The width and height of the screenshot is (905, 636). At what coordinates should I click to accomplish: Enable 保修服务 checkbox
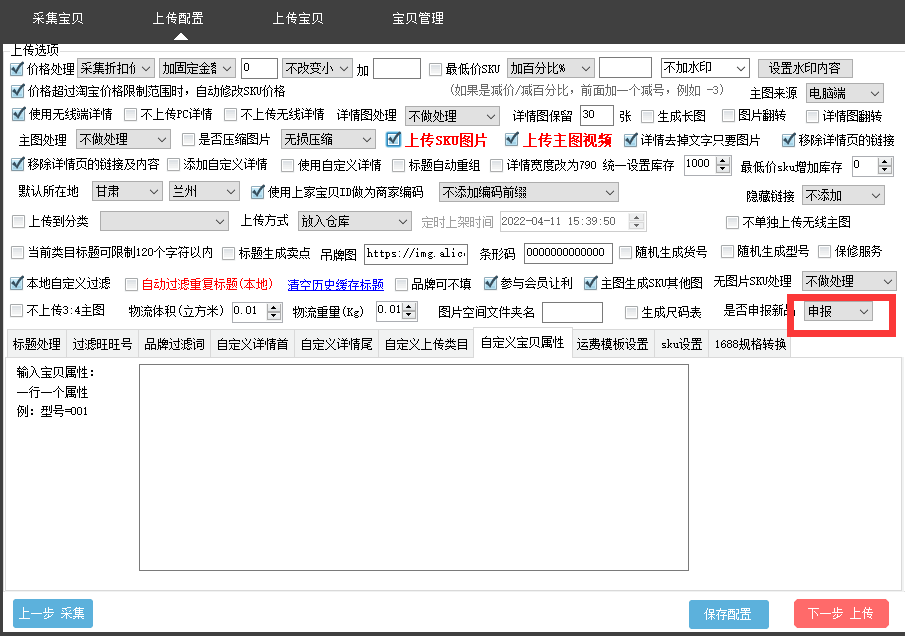coord(825,251)
